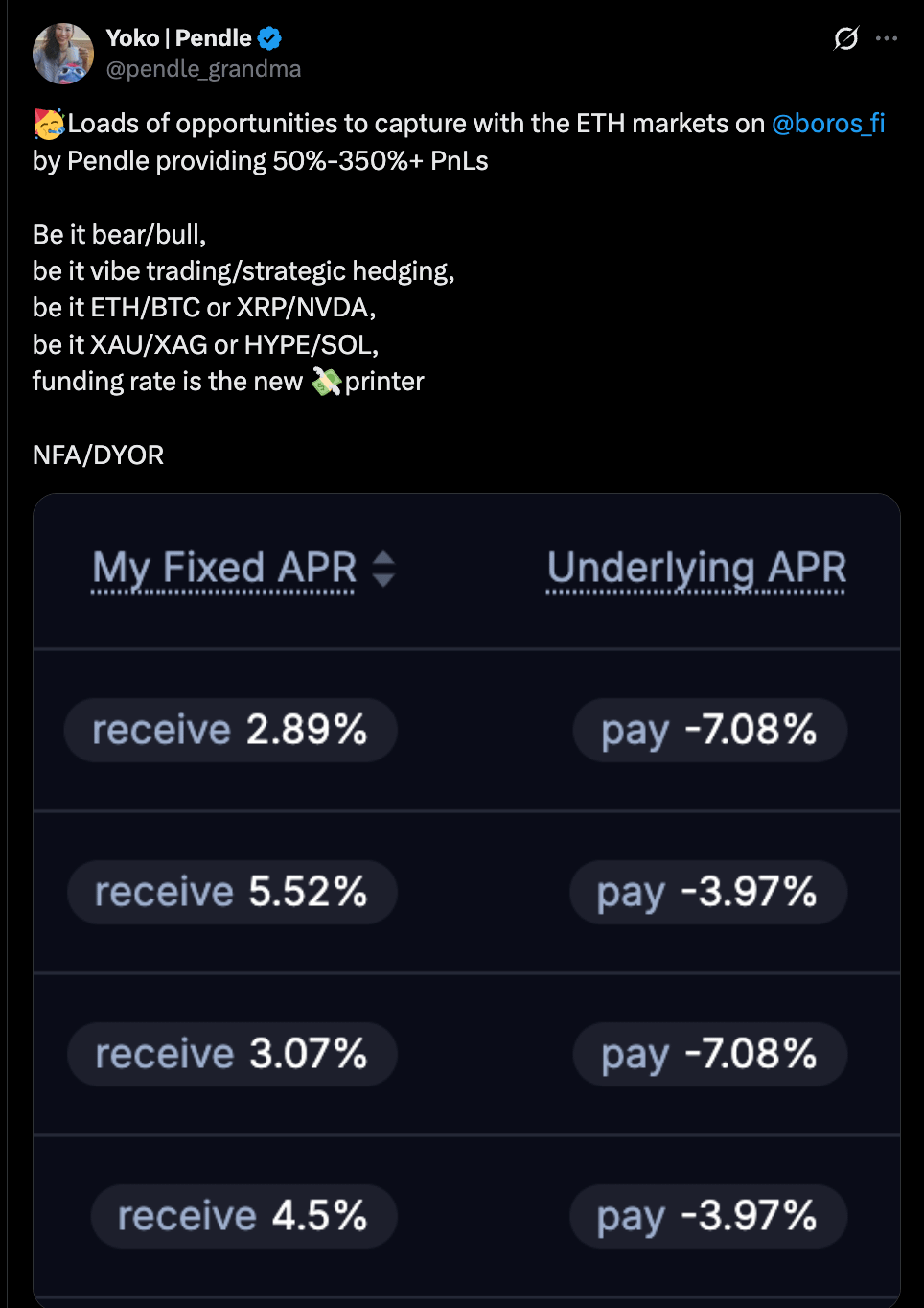The height and width of the screenshot is (1308, 924).
Task: Select the receive 3.07% pill
Action: pos(231,1054)
